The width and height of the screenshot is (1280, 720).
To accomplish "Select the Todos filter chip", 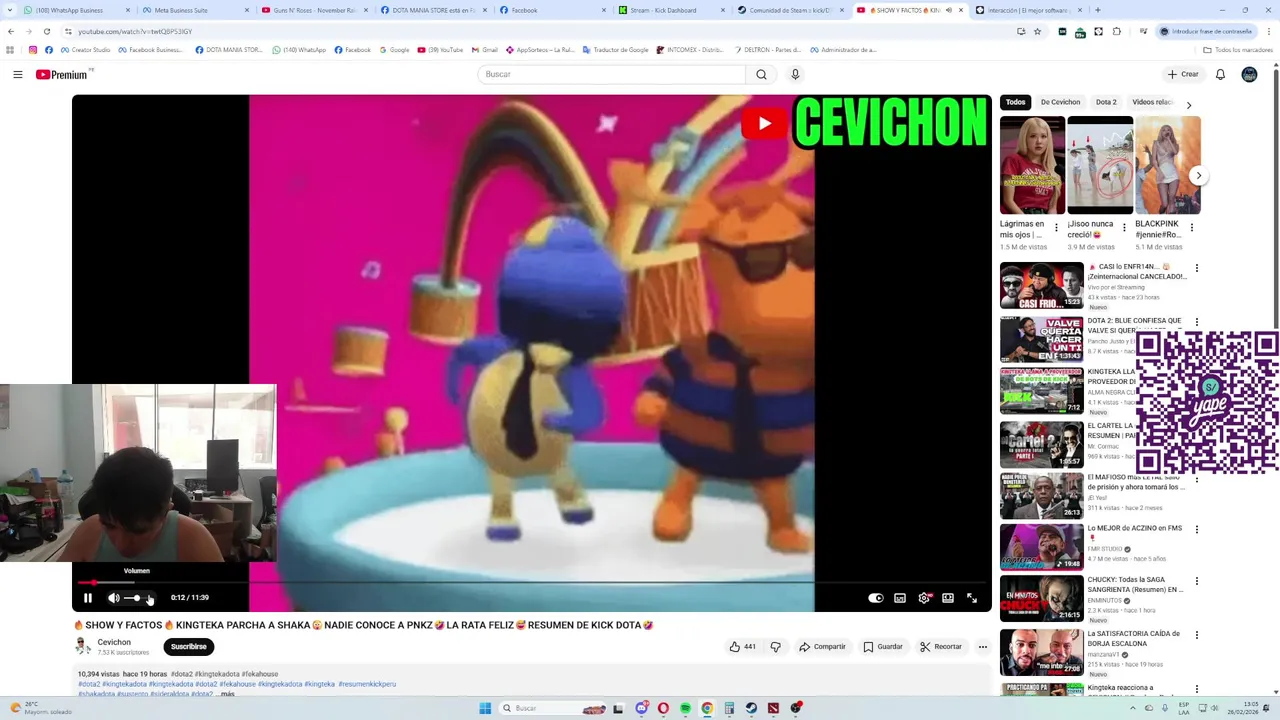I will (x=1015, y=102).
